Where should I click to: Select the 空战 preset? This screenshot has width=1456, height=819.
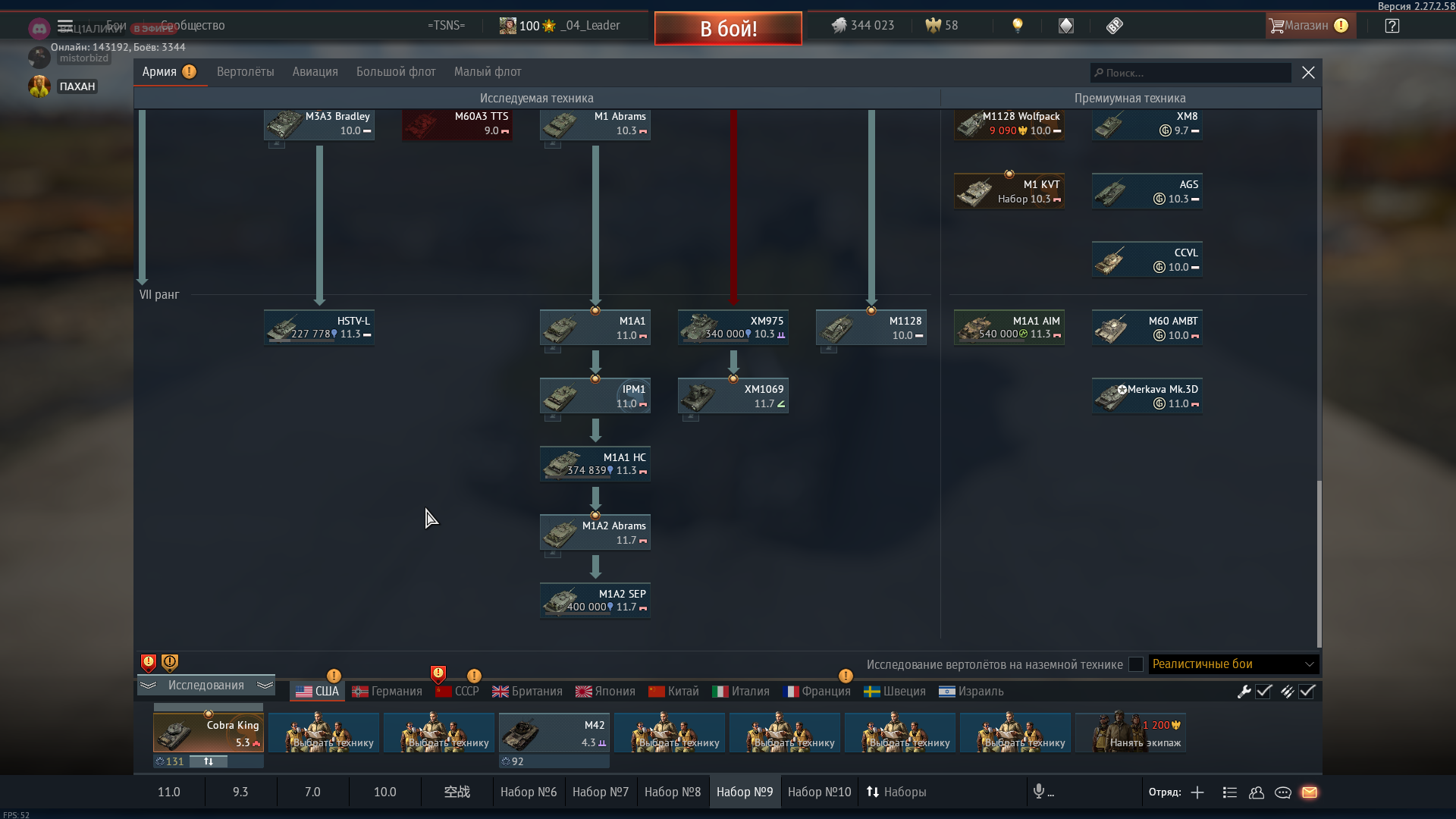click(x=457, y=792)
